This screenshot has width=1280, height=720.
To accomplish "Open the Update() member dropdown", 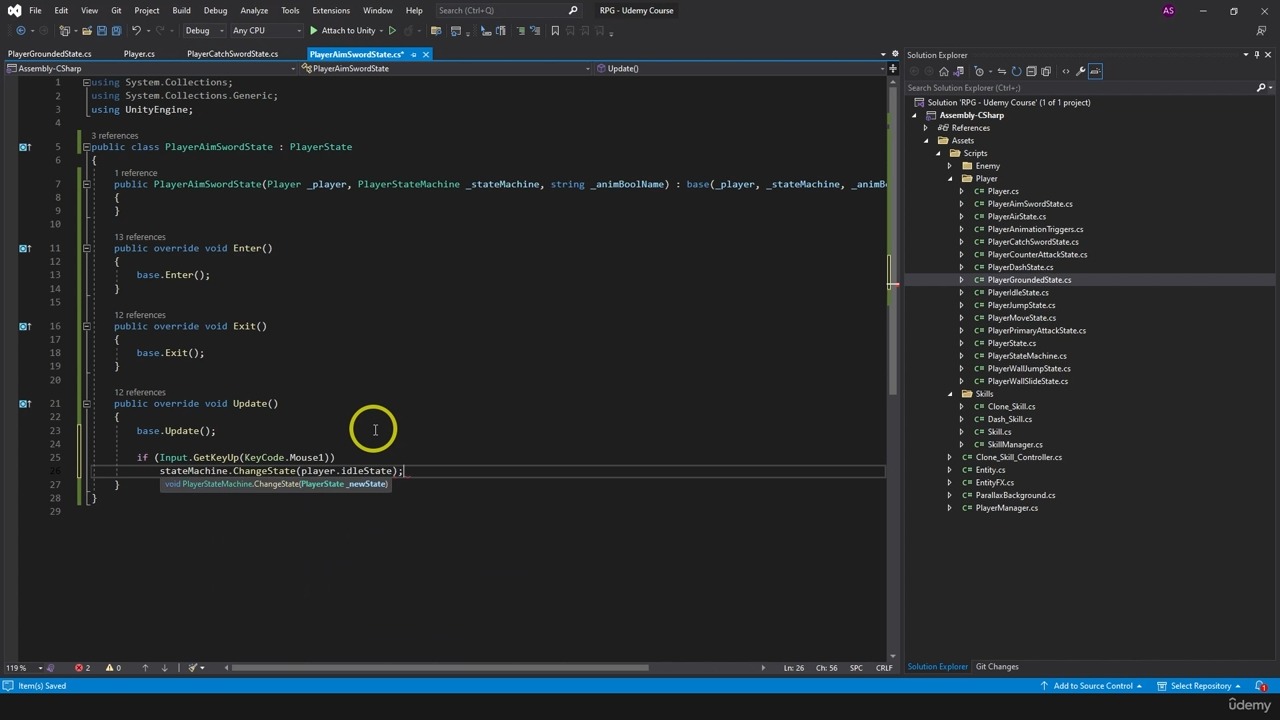I will [x=740, y=69].
